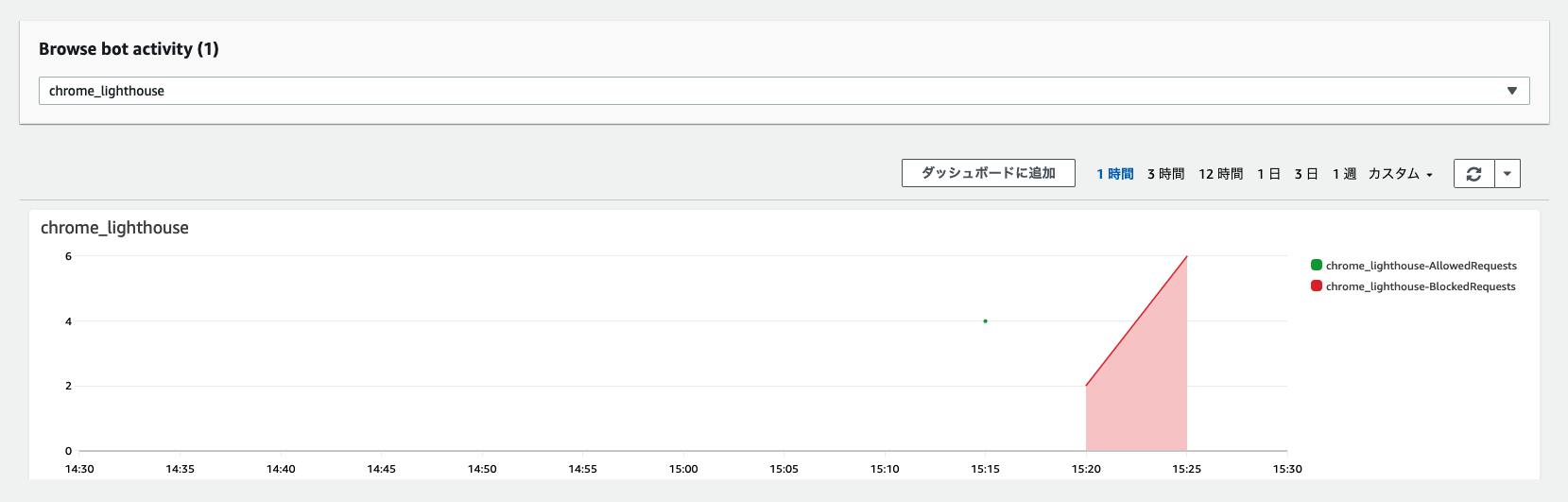The image size is (1568, 502).
Task: Click the 15:30 x-axis label
Action: (x=1287, y=469)
